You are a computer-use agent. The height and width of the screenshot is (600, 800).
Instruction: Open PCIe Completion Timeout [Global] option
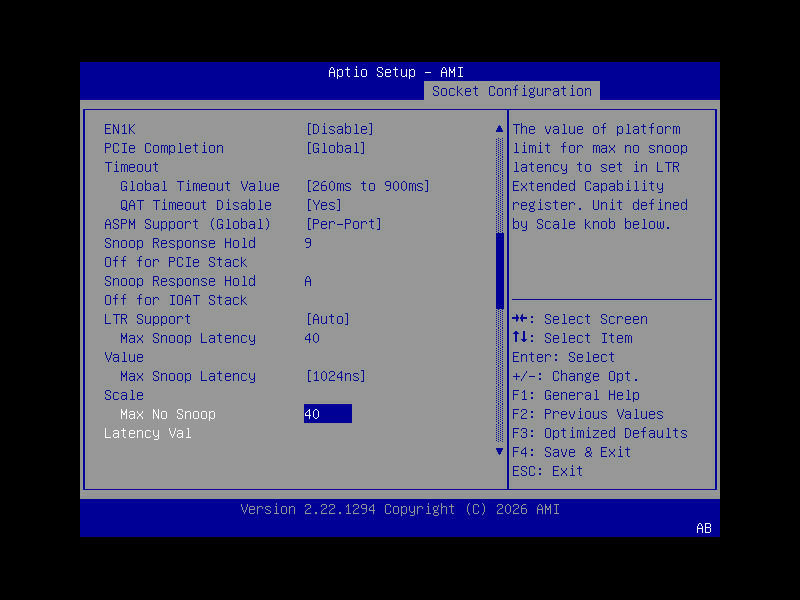click(x=335, y=148)
